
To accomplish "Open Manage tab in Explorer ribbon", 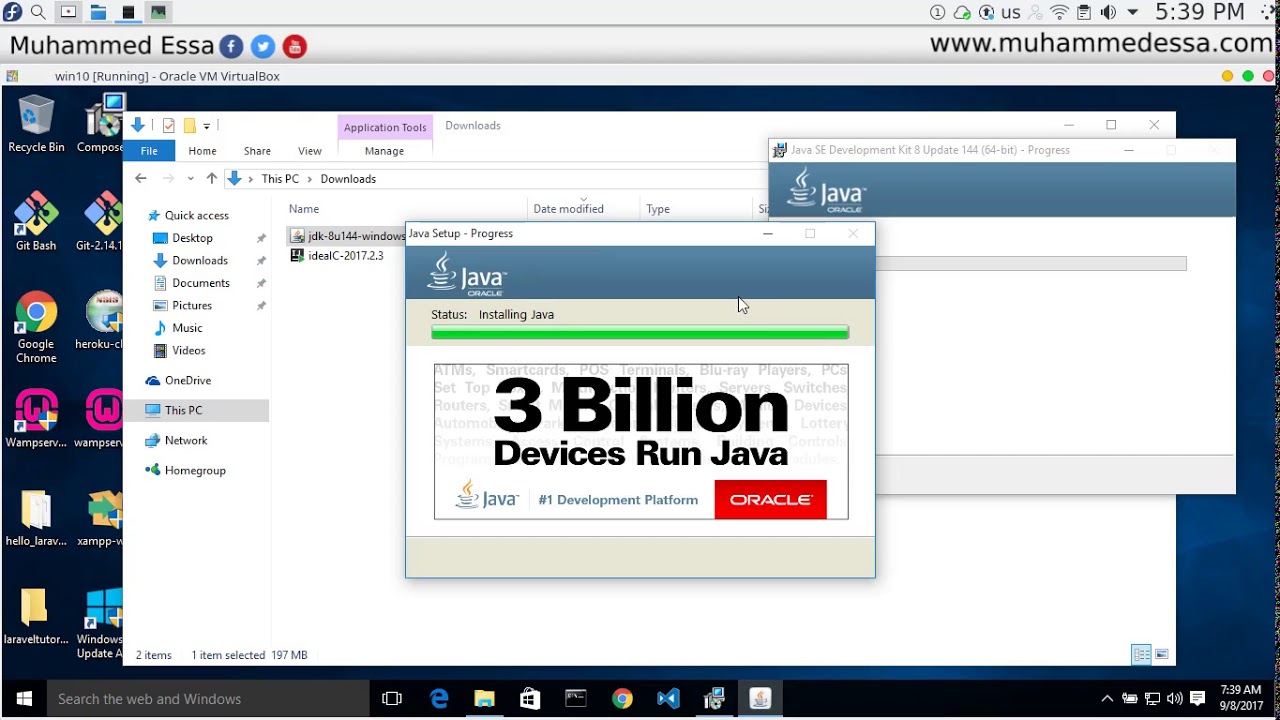I will tap(384, 151).
